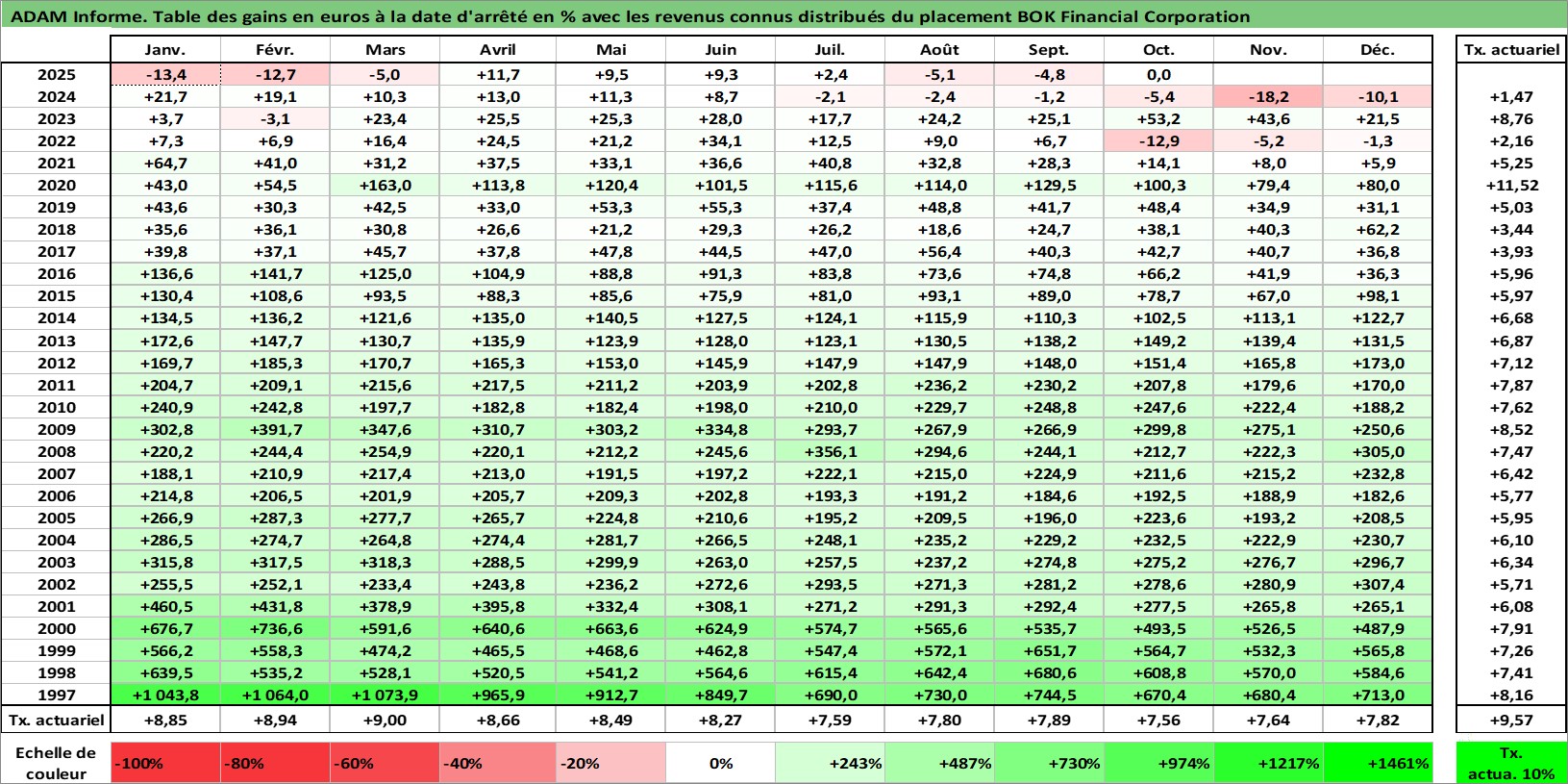Screen dimensions: 1568x784
Task: Click the '+642,4' cell for August 1998
Action: pos(939,672)
